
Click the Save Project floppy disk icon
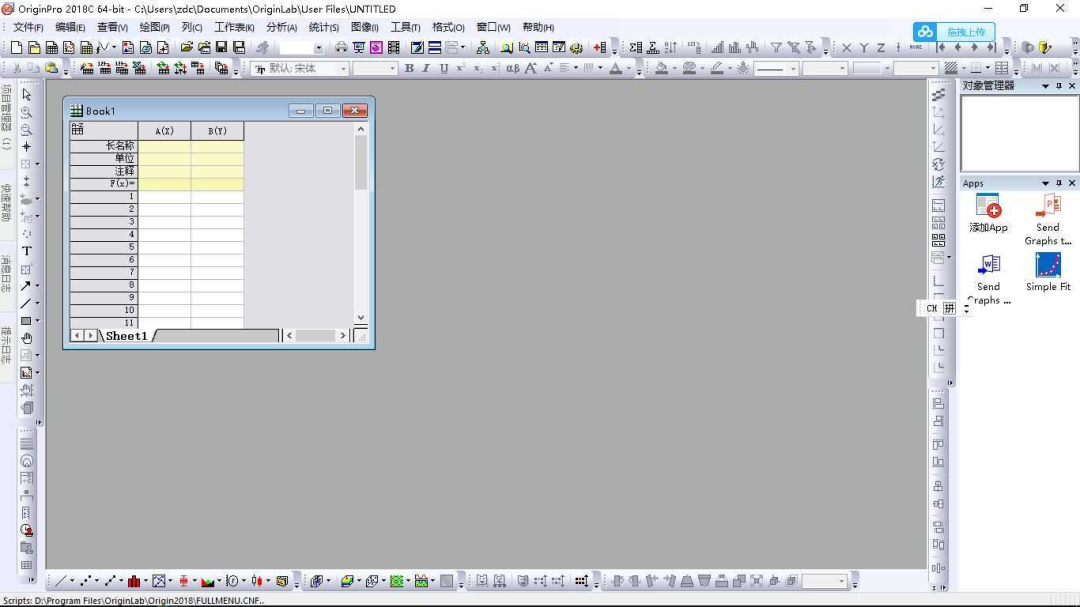tap(221, 48)
